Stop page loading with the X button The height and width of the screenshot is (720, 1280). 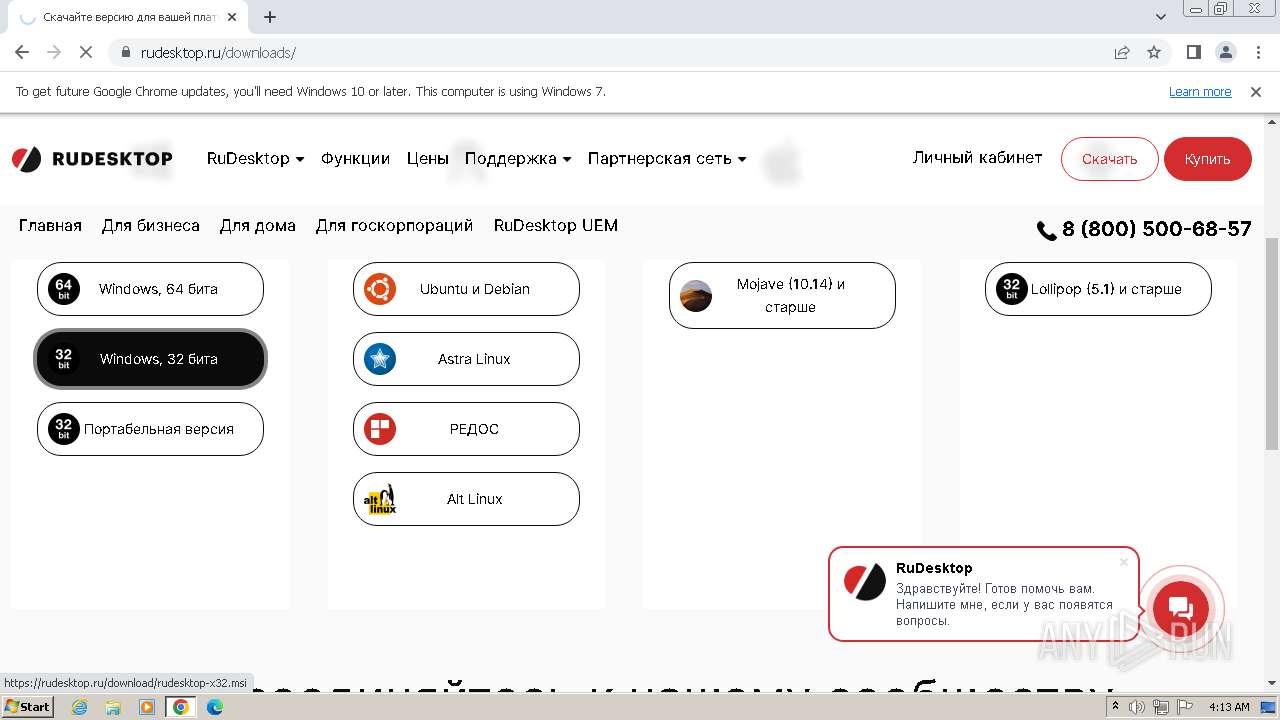coord(86,52)
